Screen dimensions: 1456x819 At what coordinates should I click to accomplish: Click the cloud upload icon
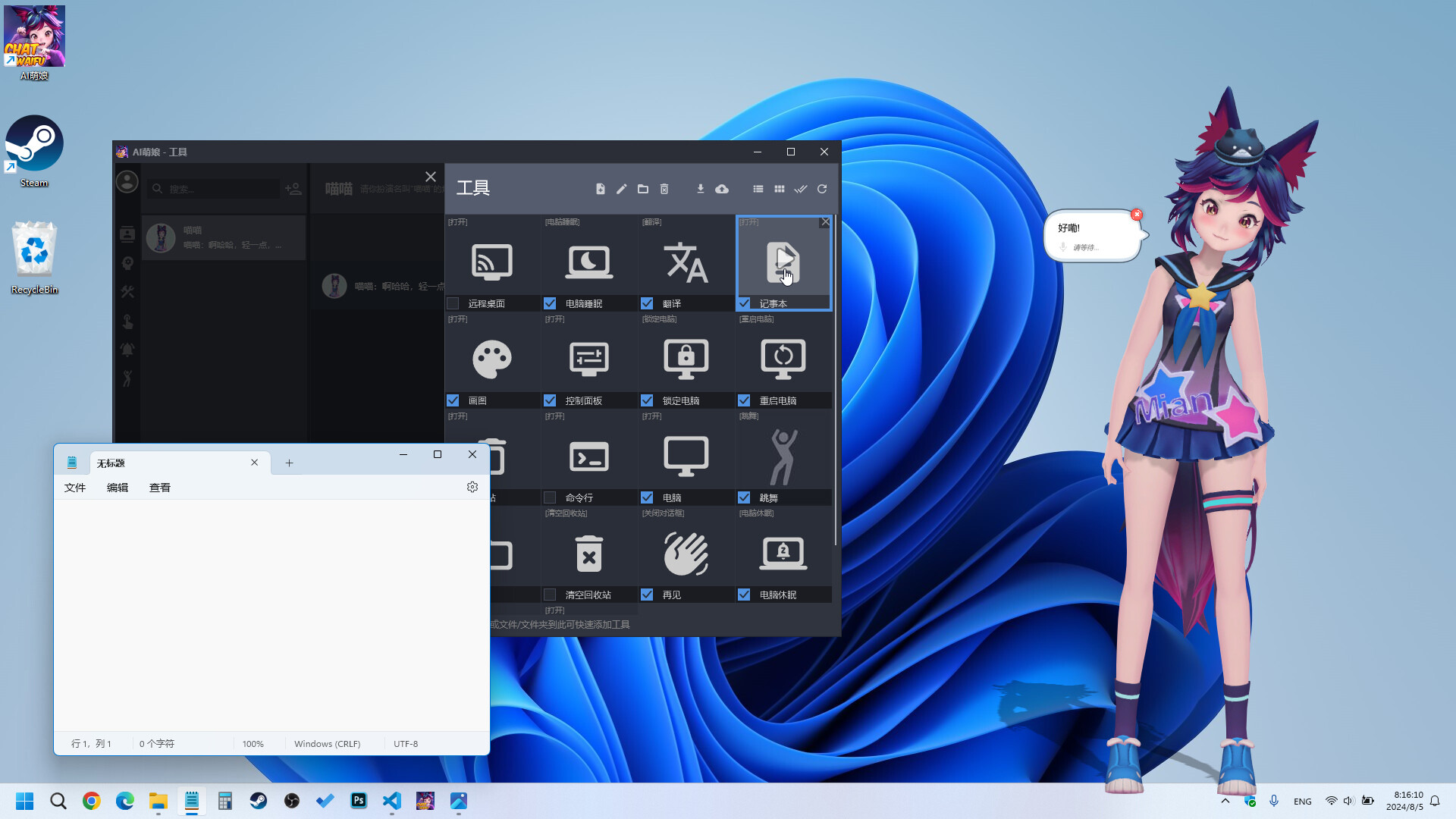tap(722, 189)
